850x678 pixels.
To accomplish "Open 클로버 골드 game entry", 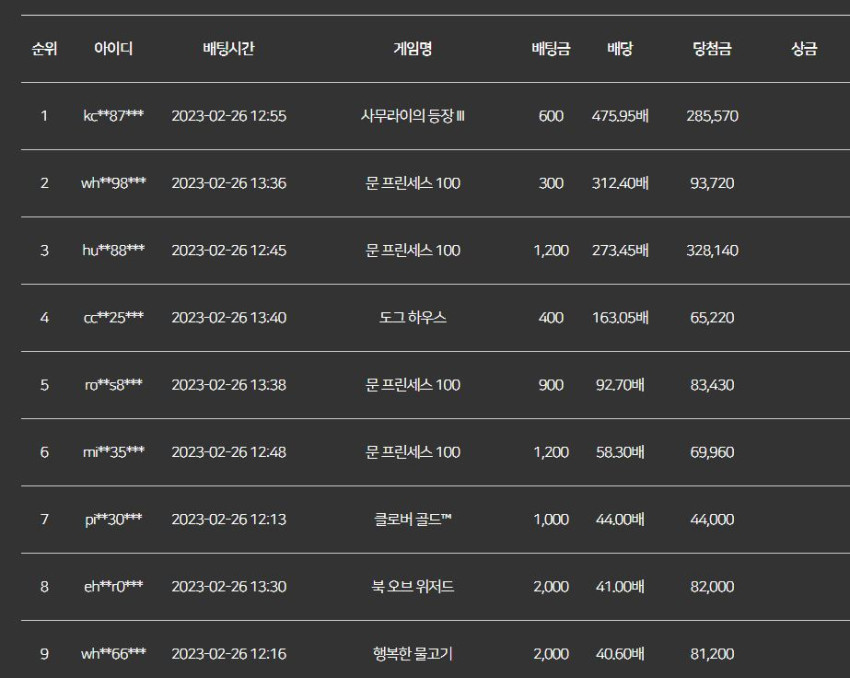I will click(413, 519).
